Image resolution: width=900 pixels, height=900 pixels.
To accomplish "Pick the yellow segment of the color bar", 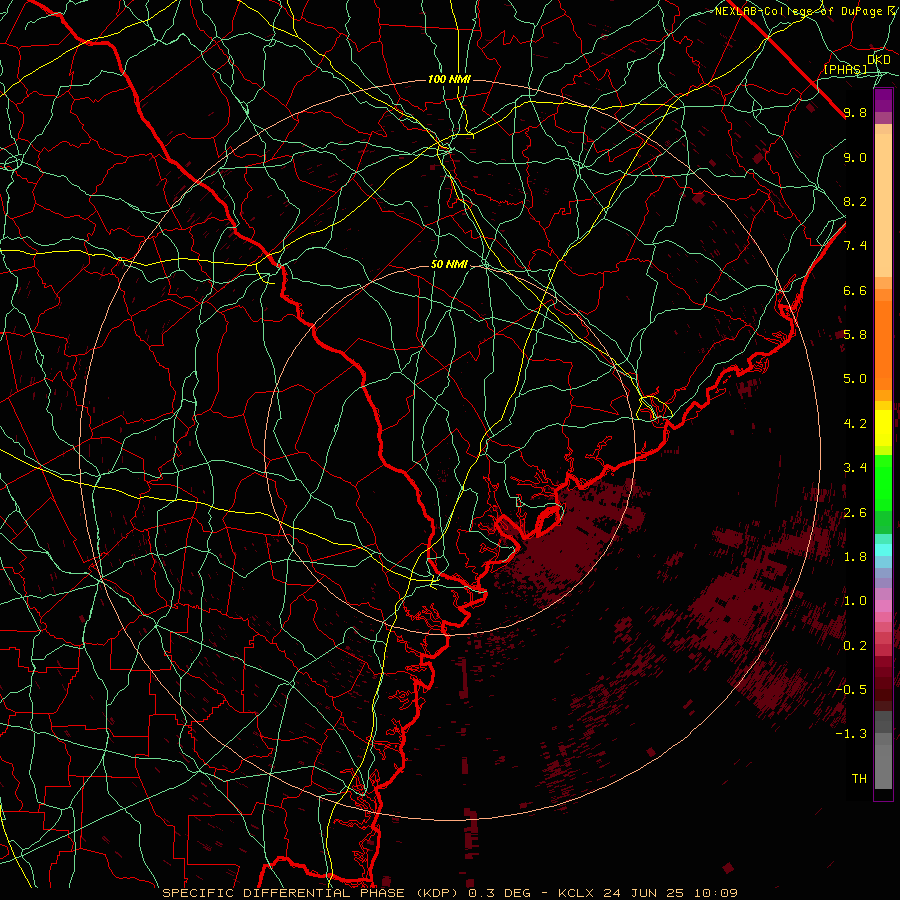I will 883,428.
